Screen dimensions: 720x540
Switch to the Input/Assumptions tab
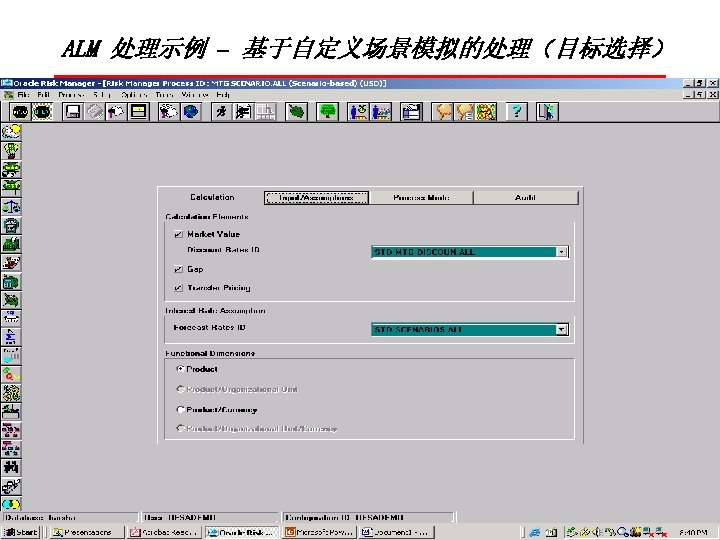click(316, 197)
